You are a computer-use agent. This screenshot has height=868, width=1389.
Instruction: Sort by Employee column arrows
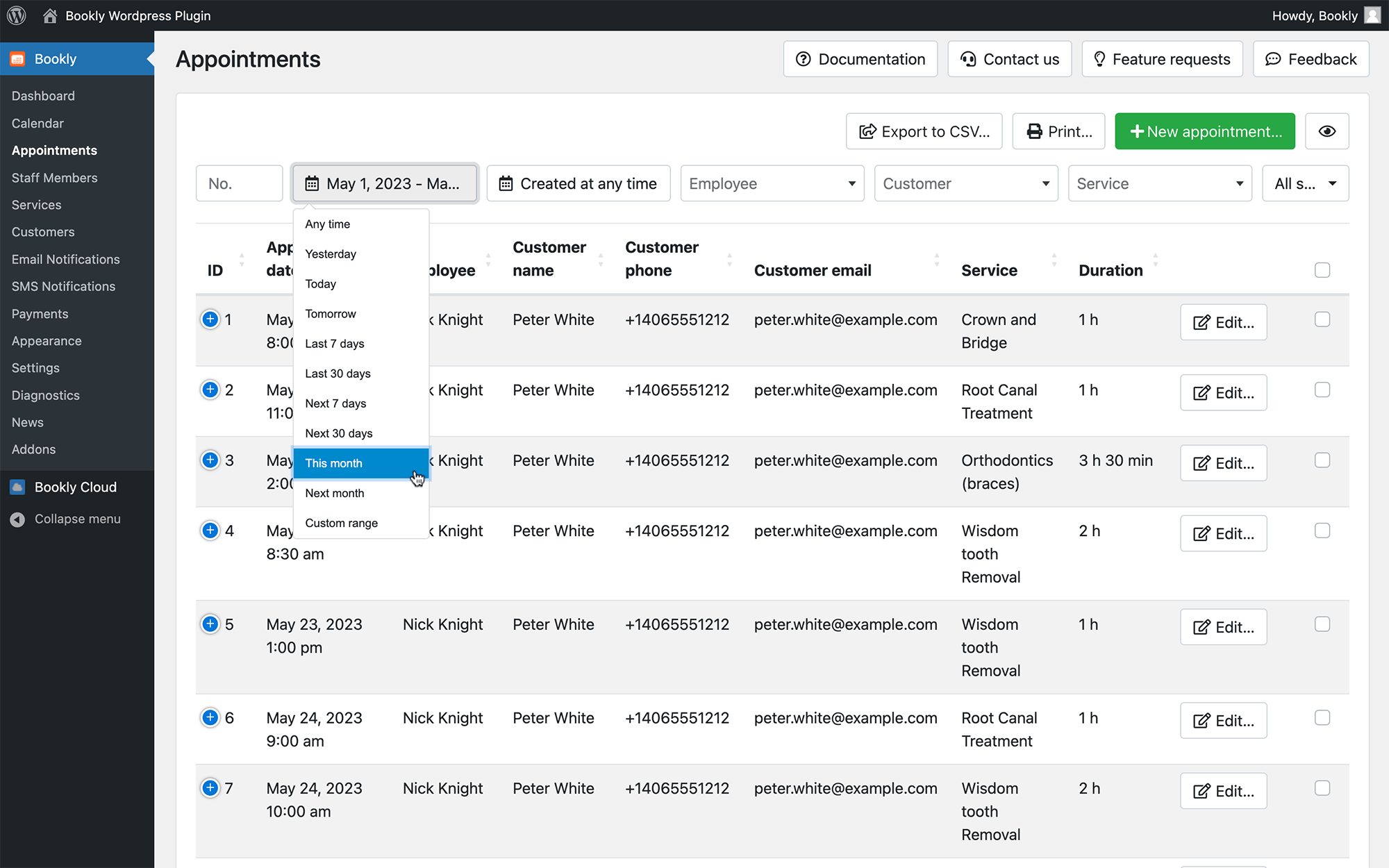(x=488, y=260)
